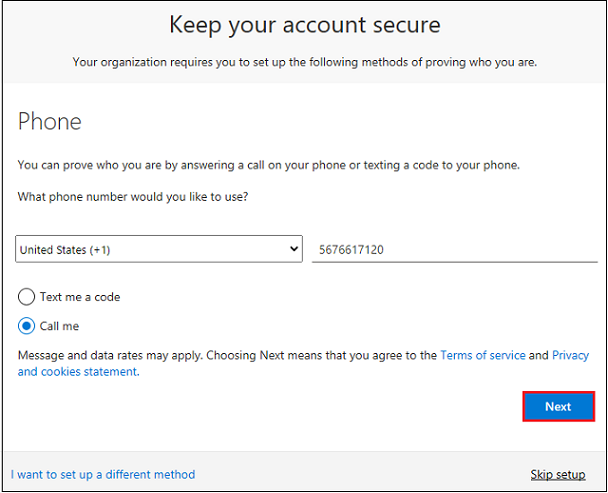This screenshot has height=493, width=608.
Task: Click the "Text me a code" label text
Action: tap(80, 297)
